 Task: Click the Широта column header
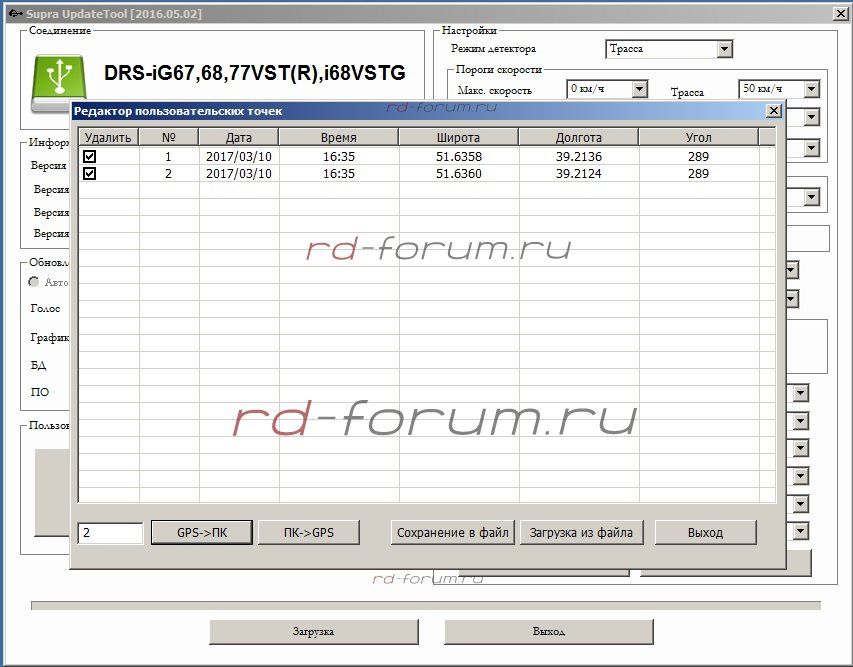point(458,138)
